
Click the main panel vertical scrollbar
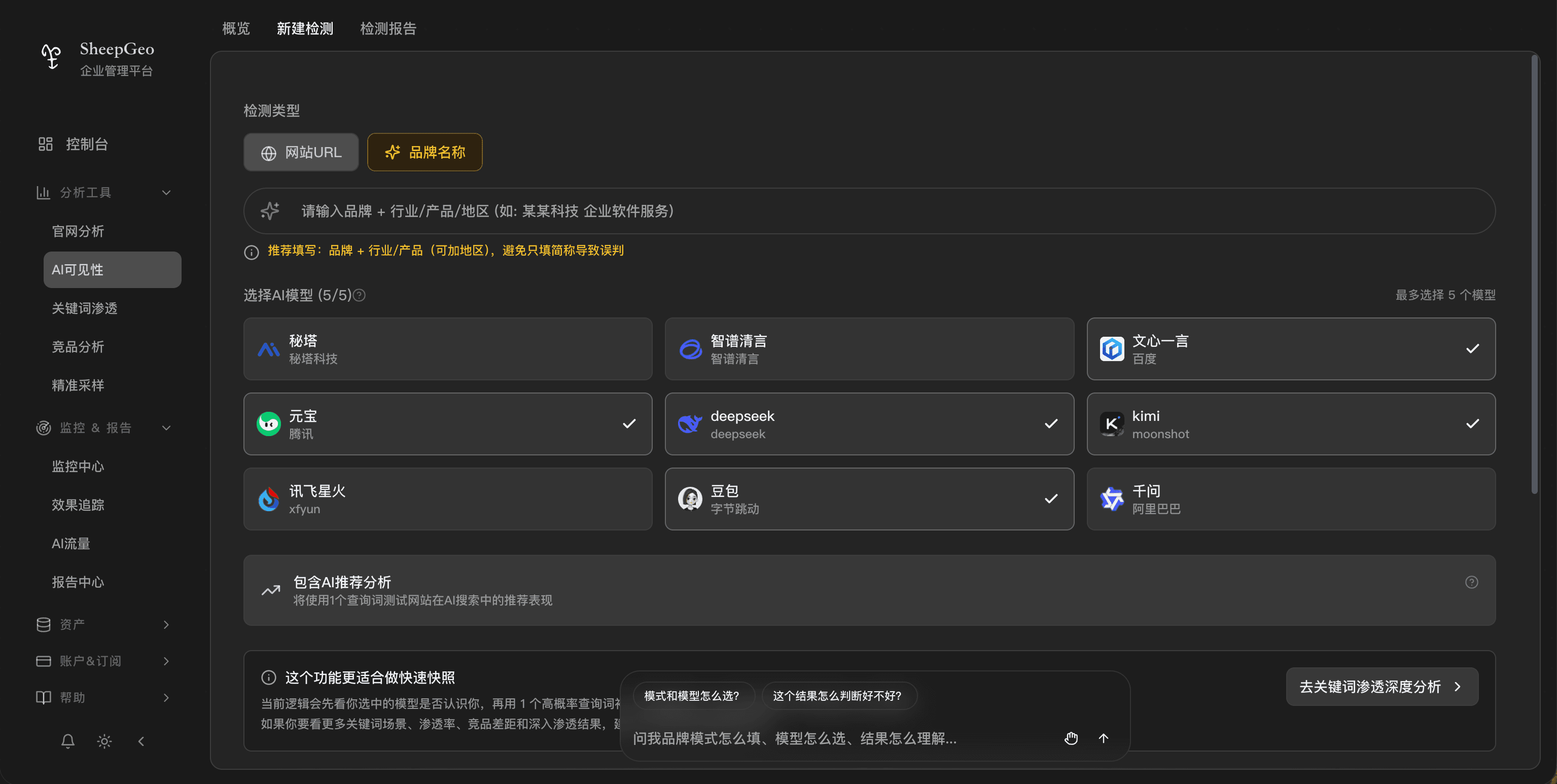coord(1534,275)
